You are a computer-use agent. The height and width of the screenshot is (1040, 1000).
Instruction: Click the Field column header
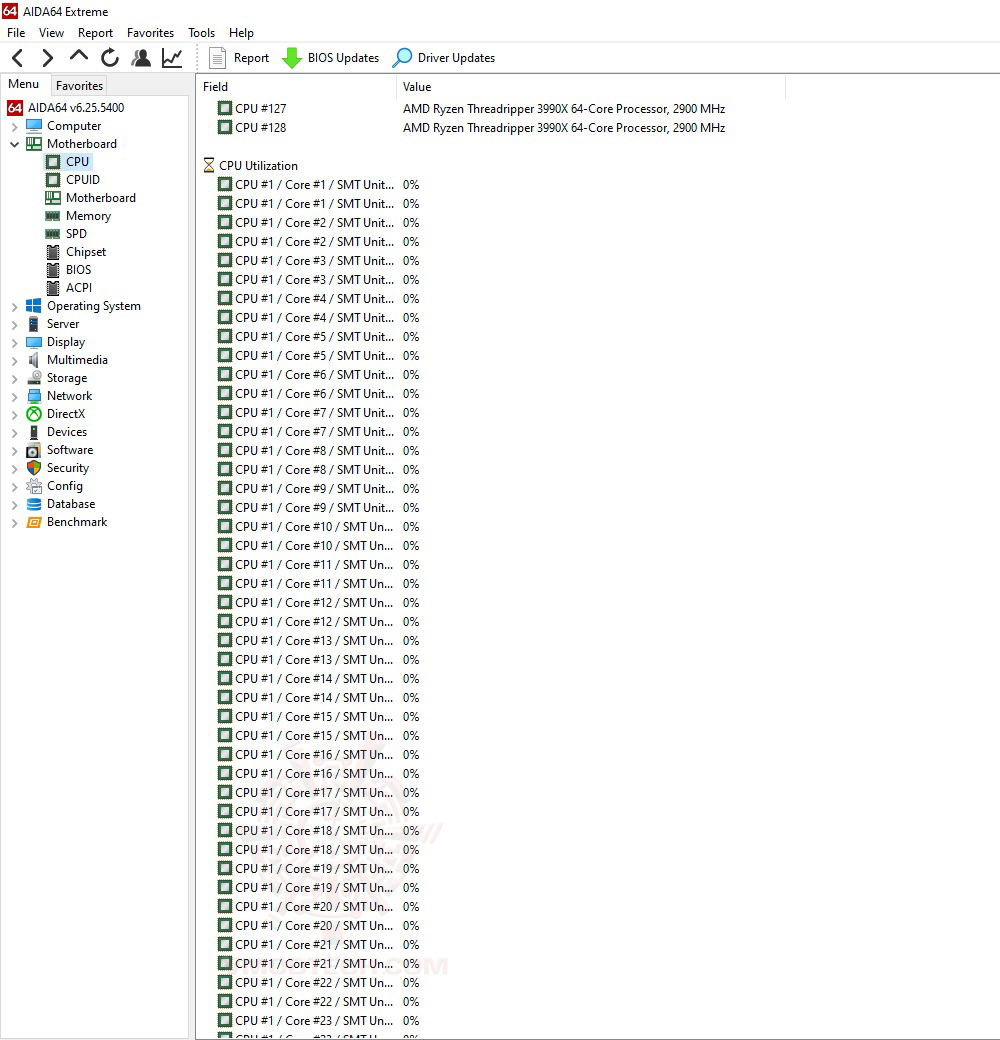tap(296, 87)
